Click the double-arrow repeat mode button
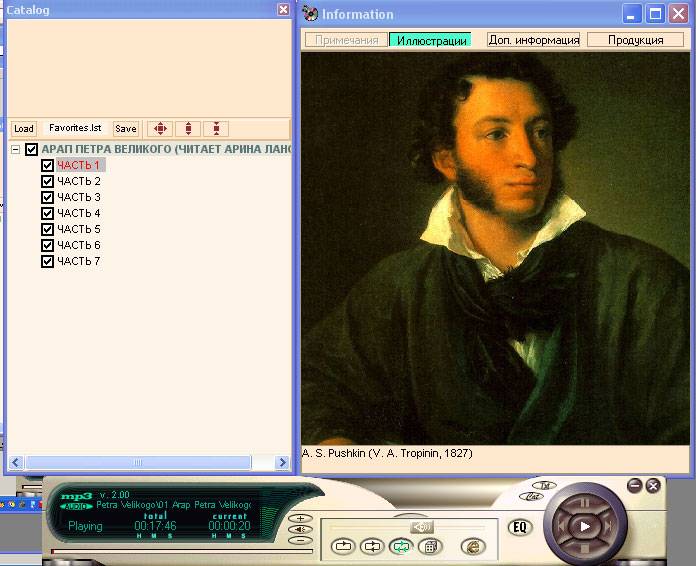The image size is (696, 566). tap(372, 546)
